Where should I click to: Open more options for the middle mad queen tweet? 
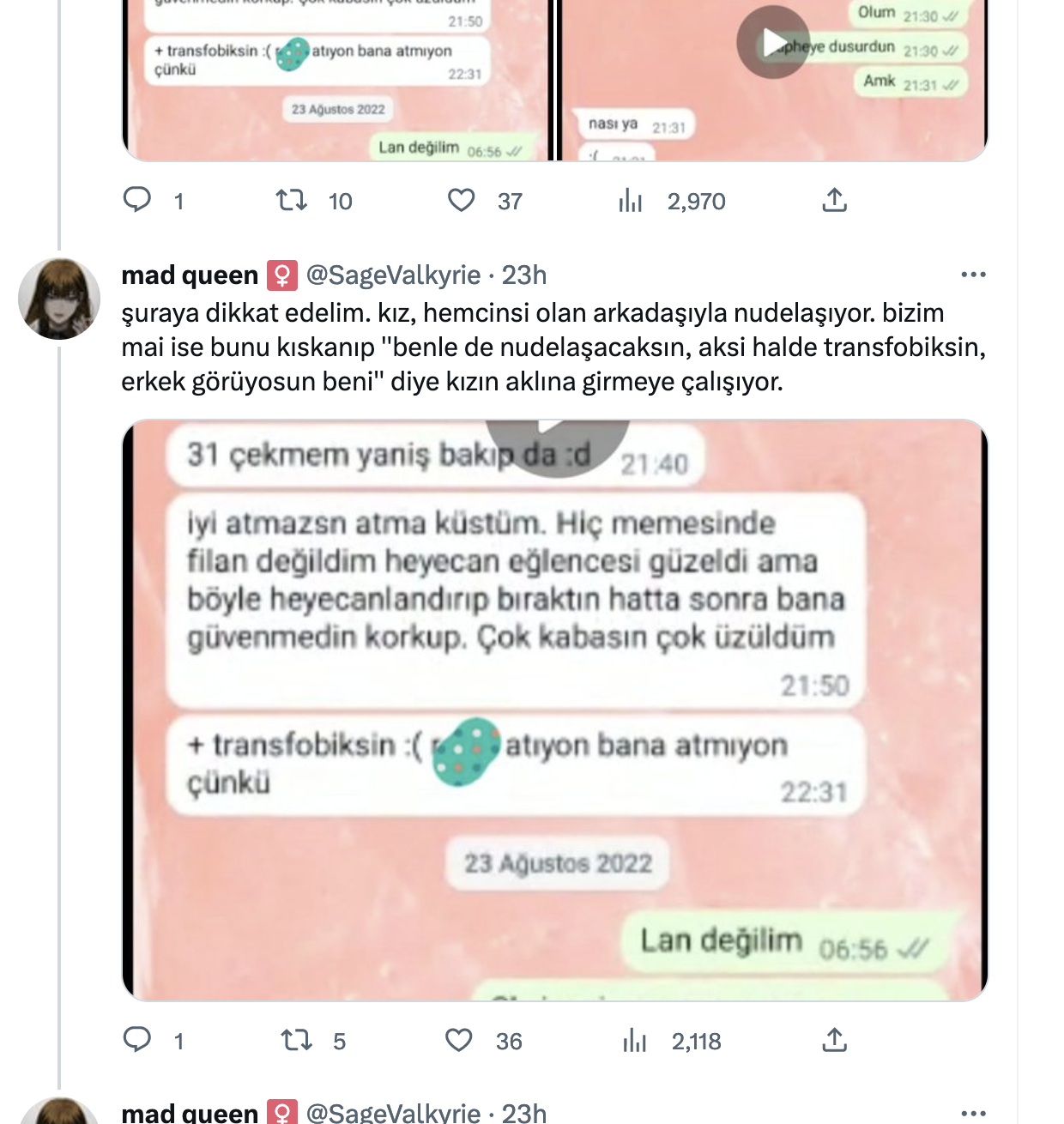973,275
